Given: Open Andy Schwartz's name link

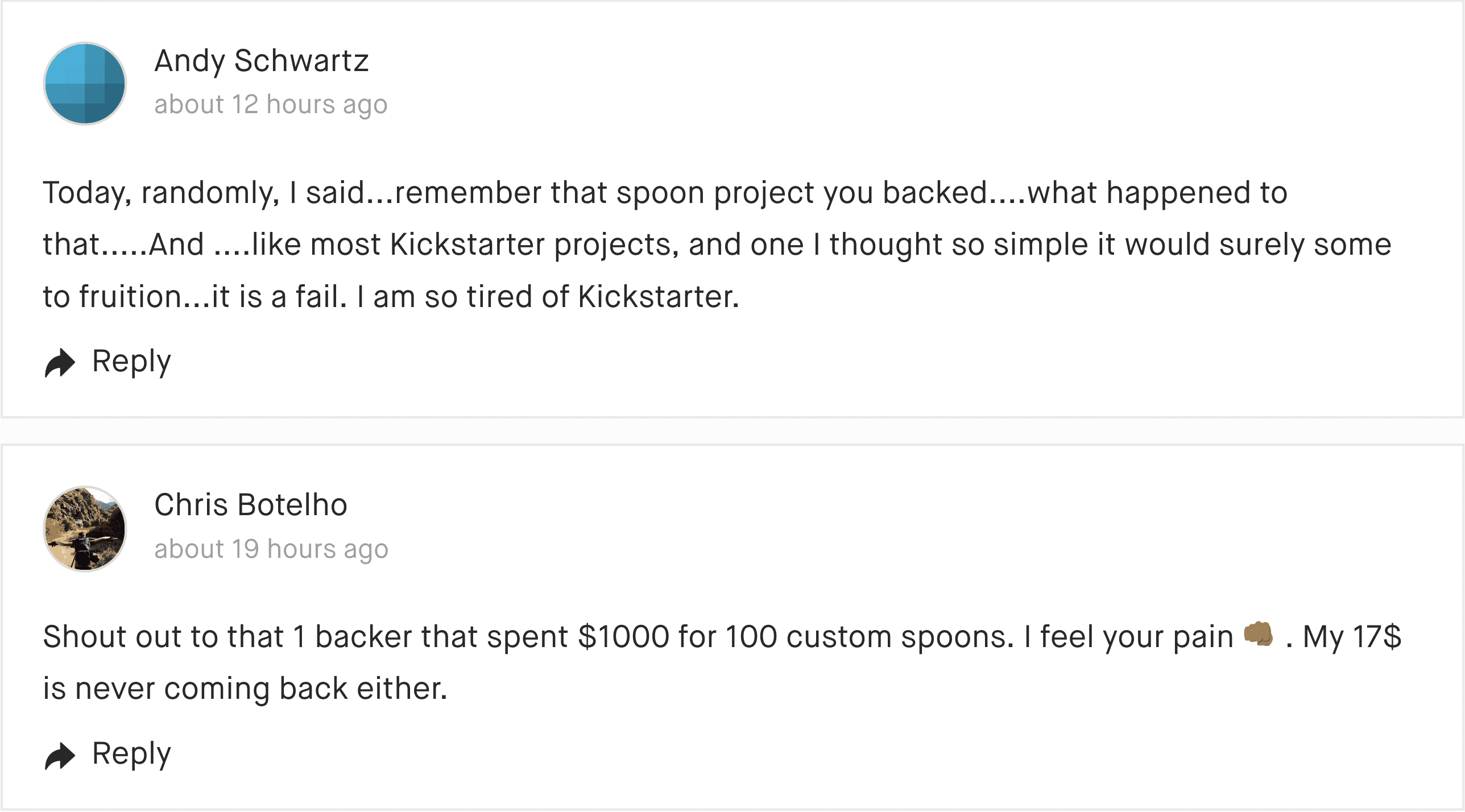Looking at the screenshot, I should click(262, 61).
